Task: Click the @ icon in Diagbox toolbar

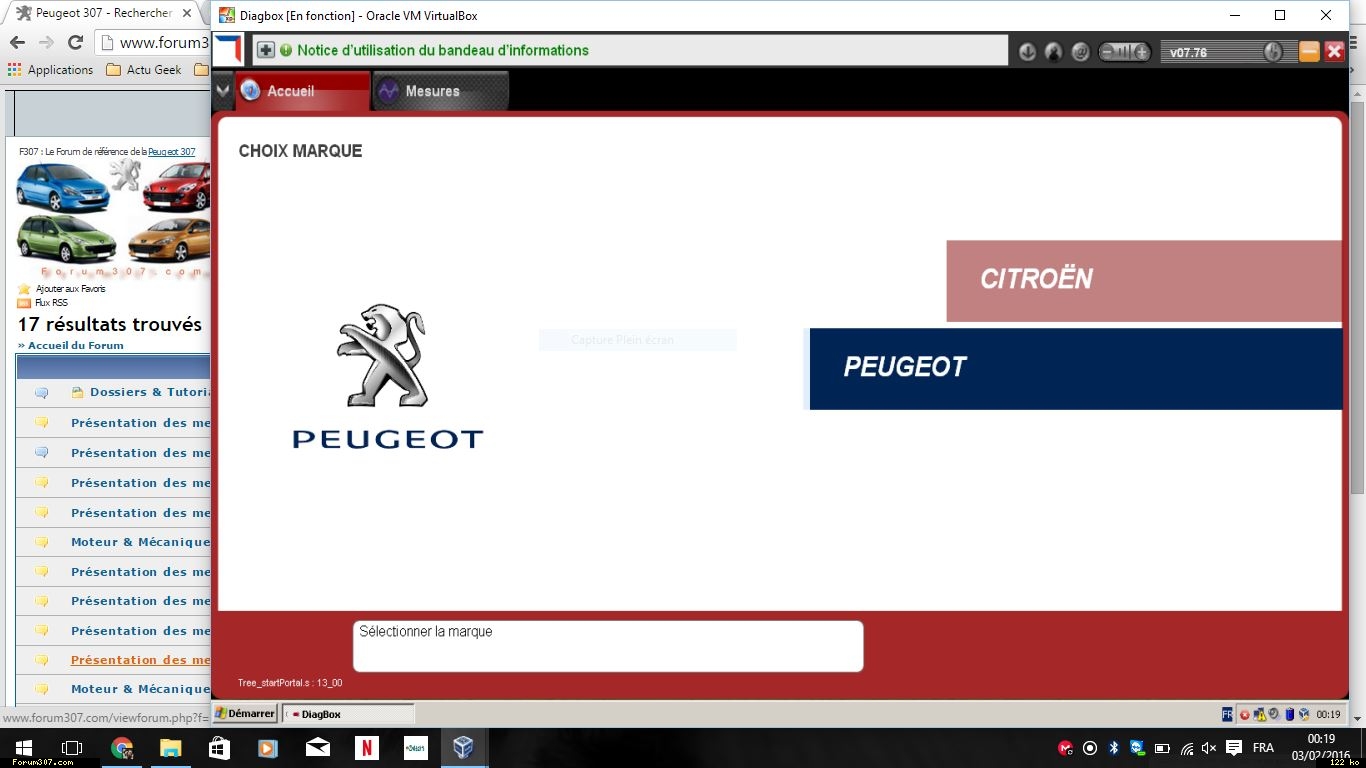Action: [1080, 52]
